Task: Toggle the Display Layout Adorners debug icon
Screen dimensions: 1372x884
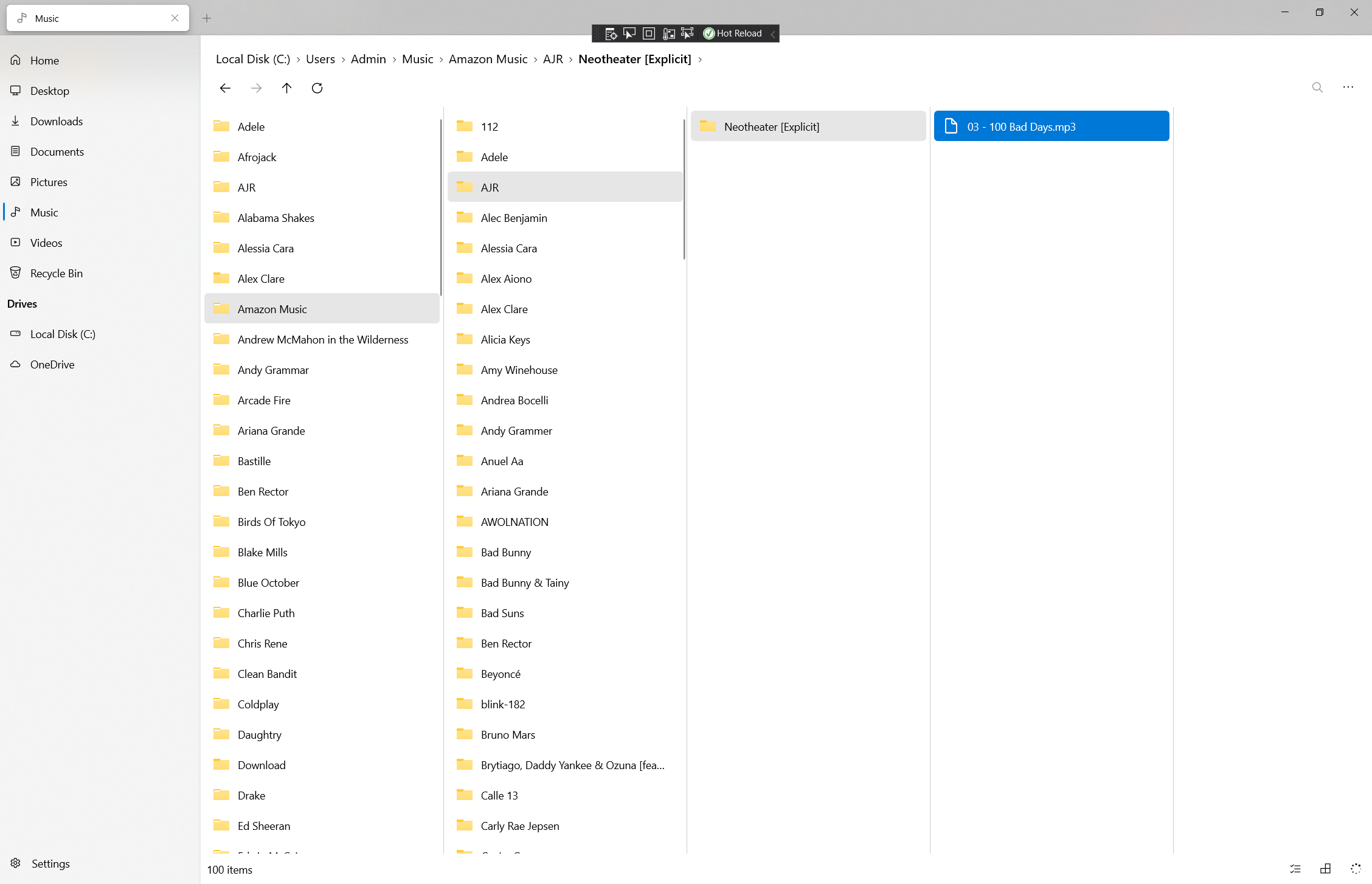Action: (x=649, y=33)
